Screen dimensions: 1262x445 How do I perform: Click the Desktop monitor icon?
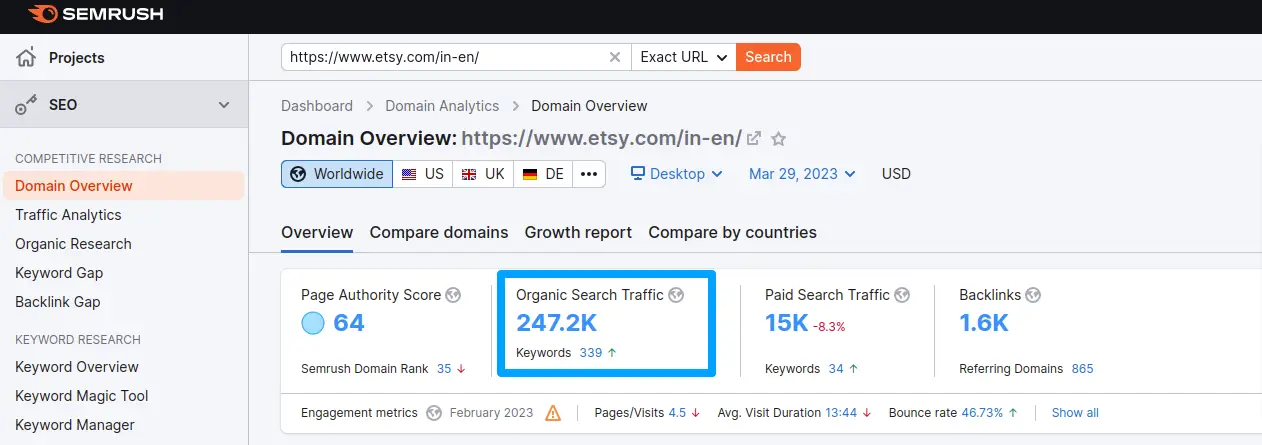pos(638,174)
